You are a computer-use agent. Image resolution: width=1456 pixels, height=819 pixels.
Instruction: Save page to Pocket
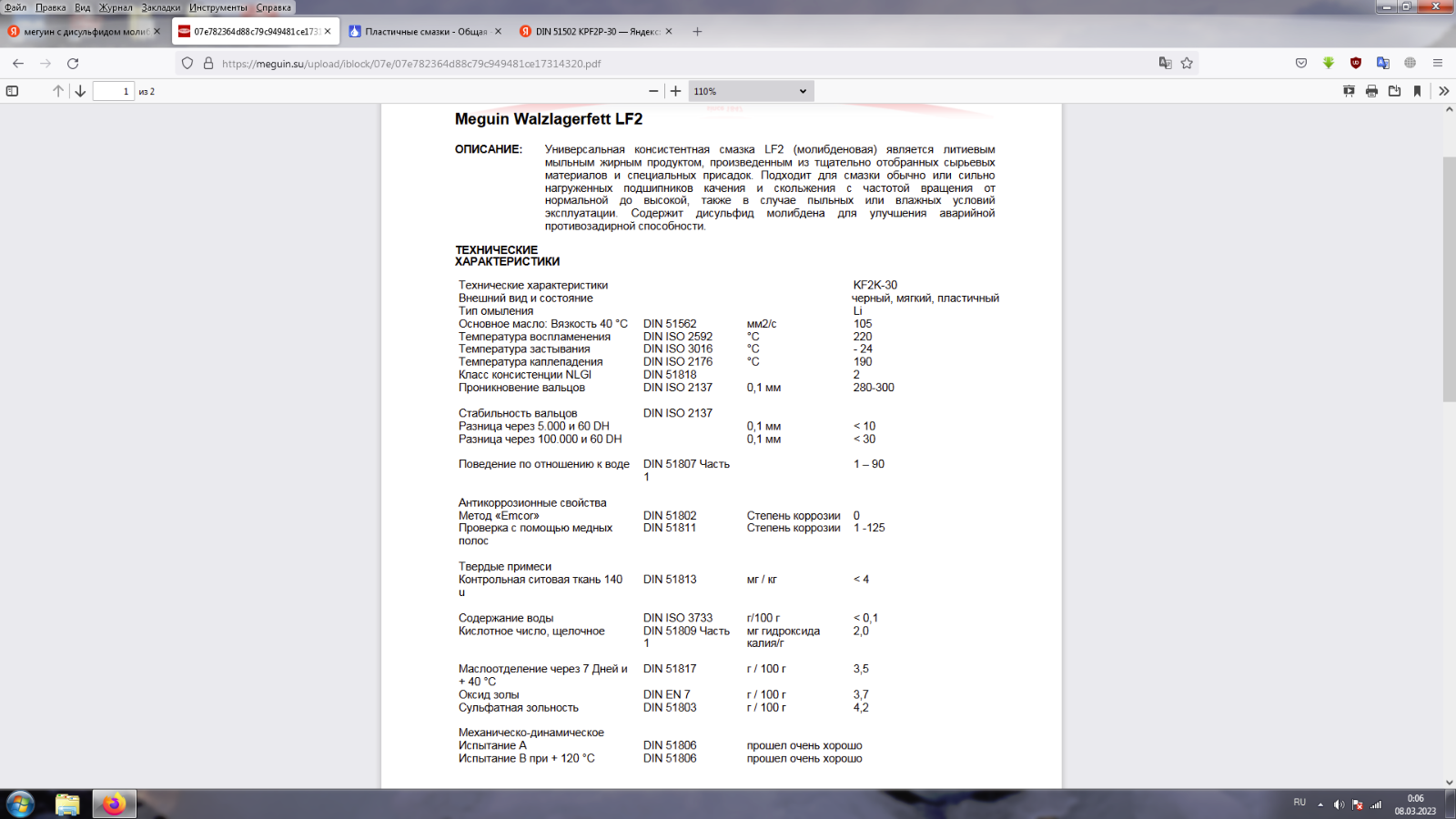click(x=1301, y=64)
